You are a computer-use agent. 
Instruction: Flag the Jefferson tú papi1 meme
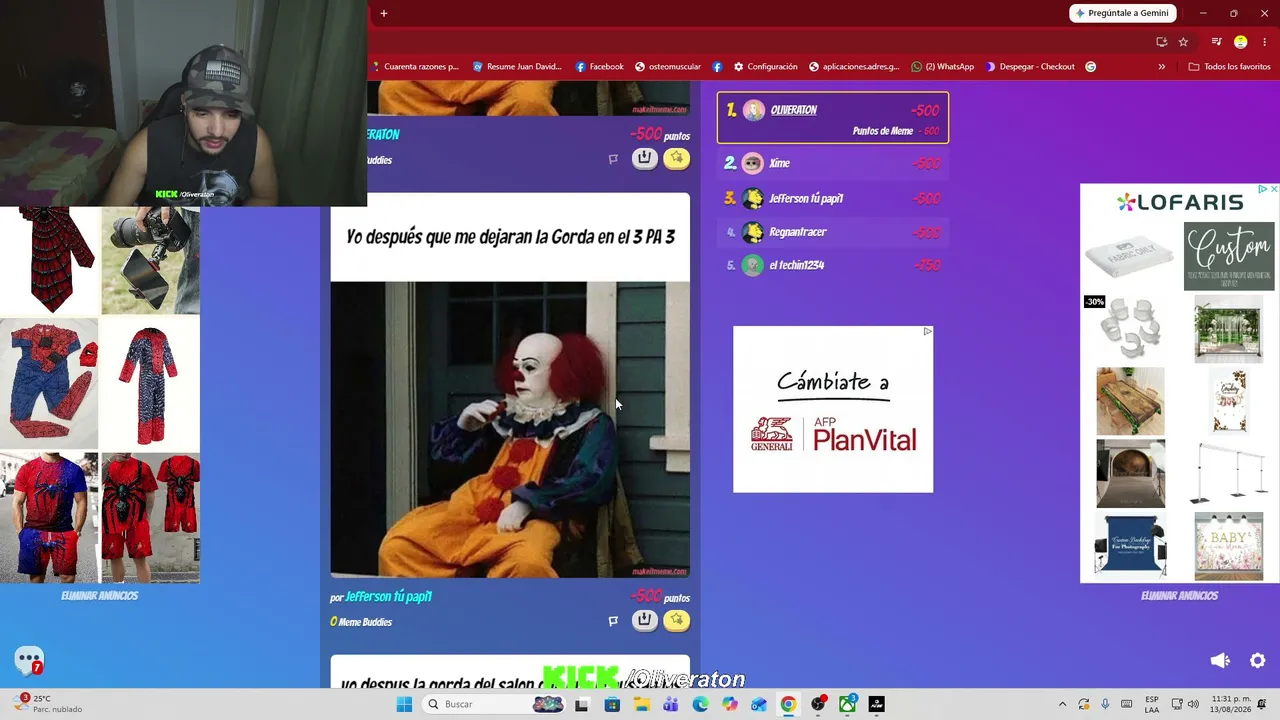coord(613,621)
